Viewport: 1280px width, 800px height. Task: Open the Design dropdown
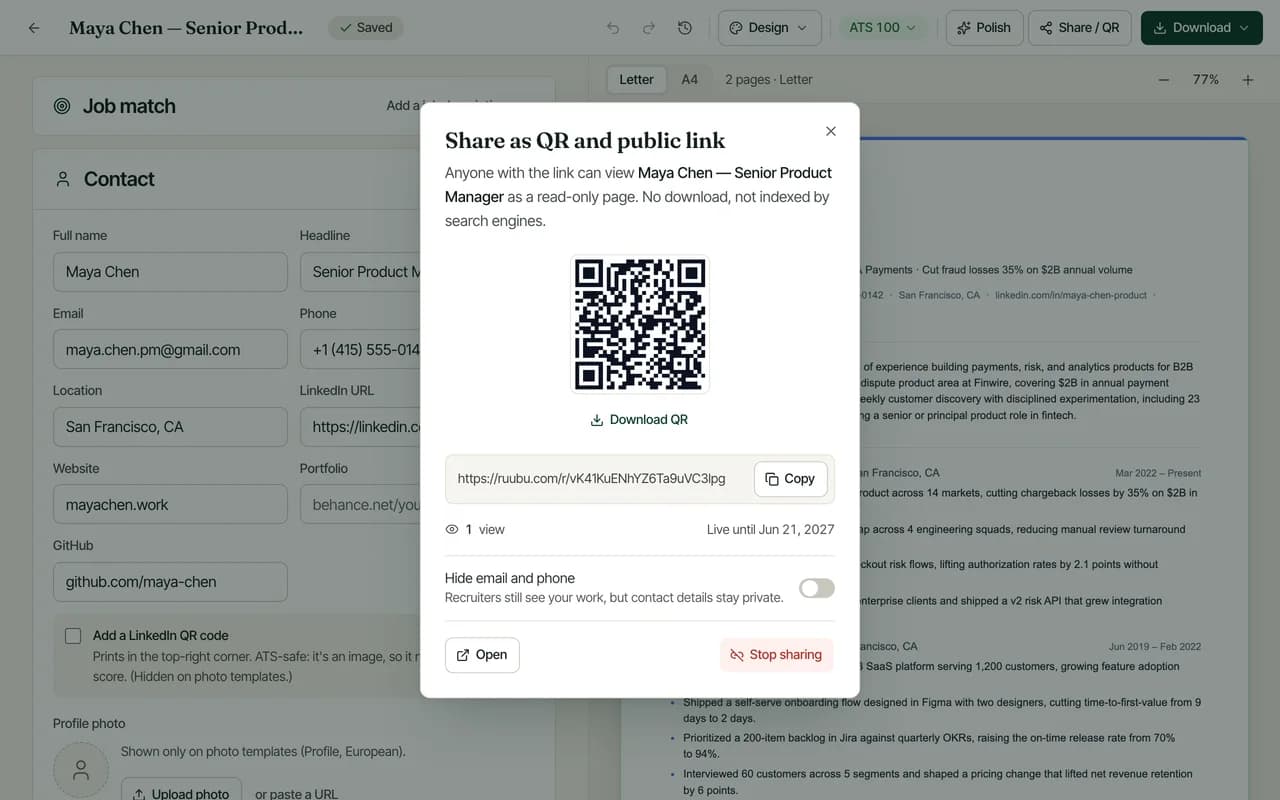[769, 28]
